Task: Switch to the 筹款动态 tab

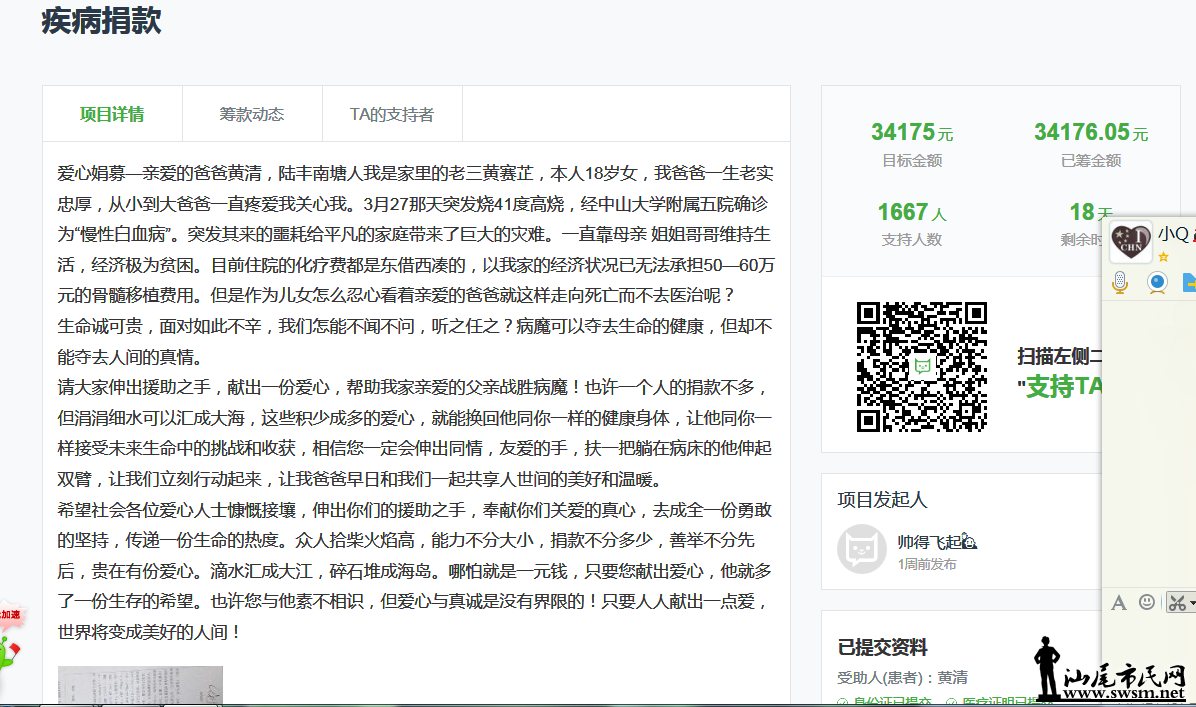Action: click(252, 114)
